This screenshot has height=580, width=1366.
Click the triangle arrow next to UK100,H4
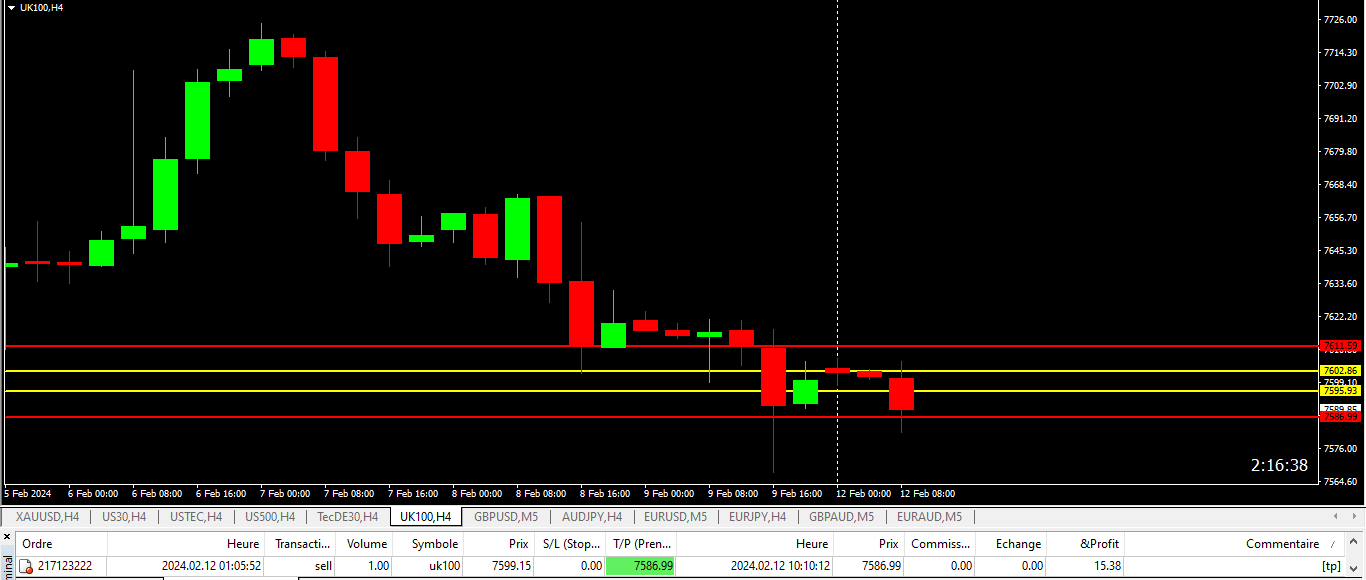click(x=11, y=7)
